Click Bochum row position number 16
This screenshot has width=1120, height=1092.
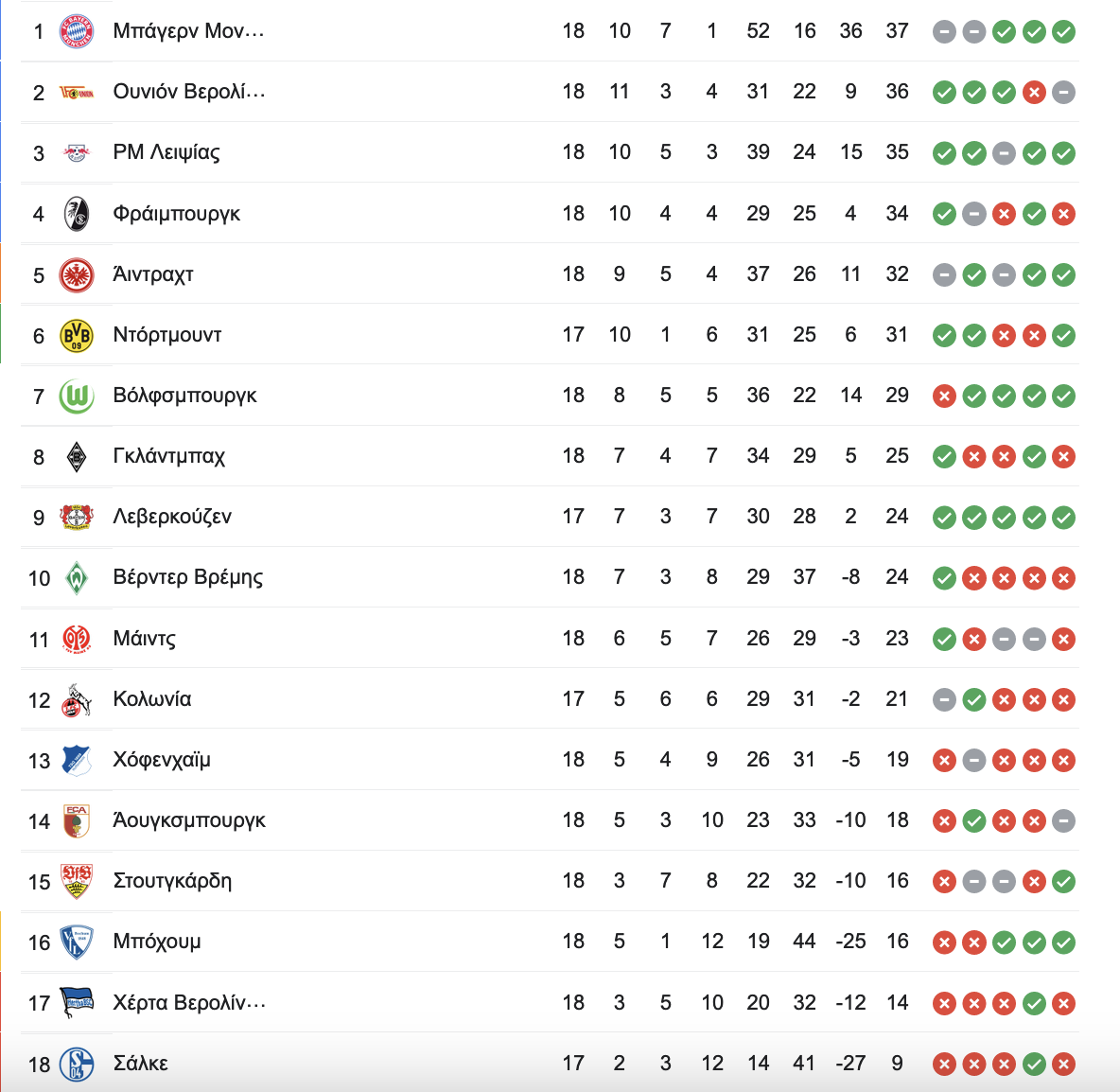40,942
